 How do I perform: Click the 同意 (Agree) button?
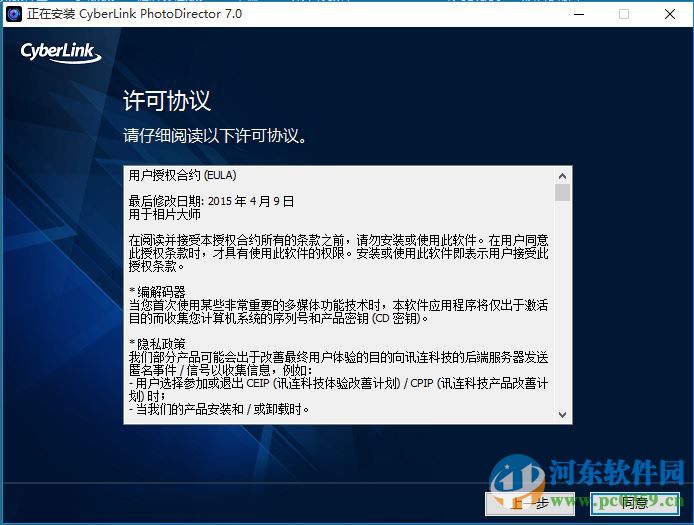click(635, 504)
